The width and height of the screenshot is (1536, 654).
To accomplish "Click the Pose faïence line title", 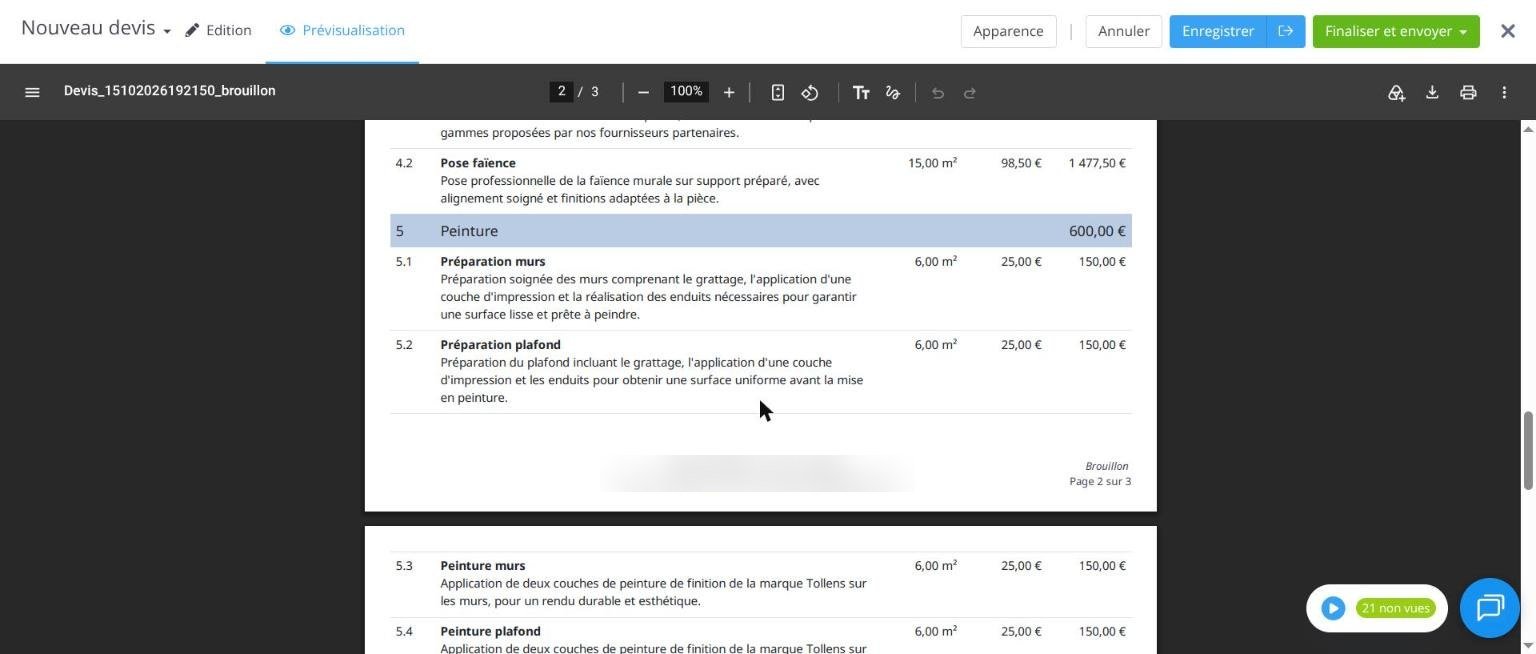I will [478, 163].
